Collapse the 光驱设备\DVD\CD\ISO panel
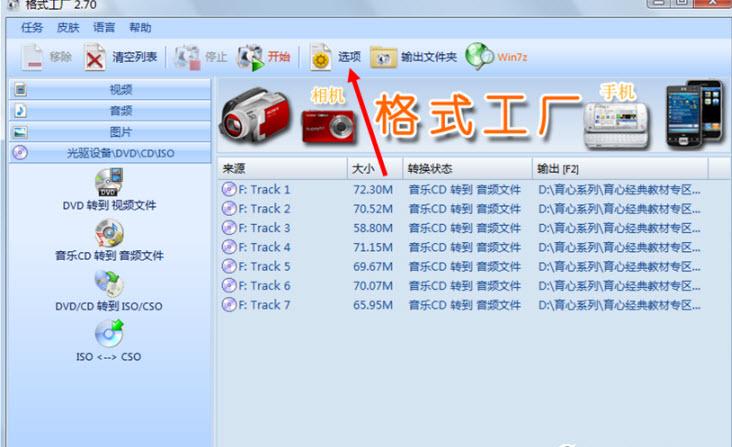 point(110,153)
